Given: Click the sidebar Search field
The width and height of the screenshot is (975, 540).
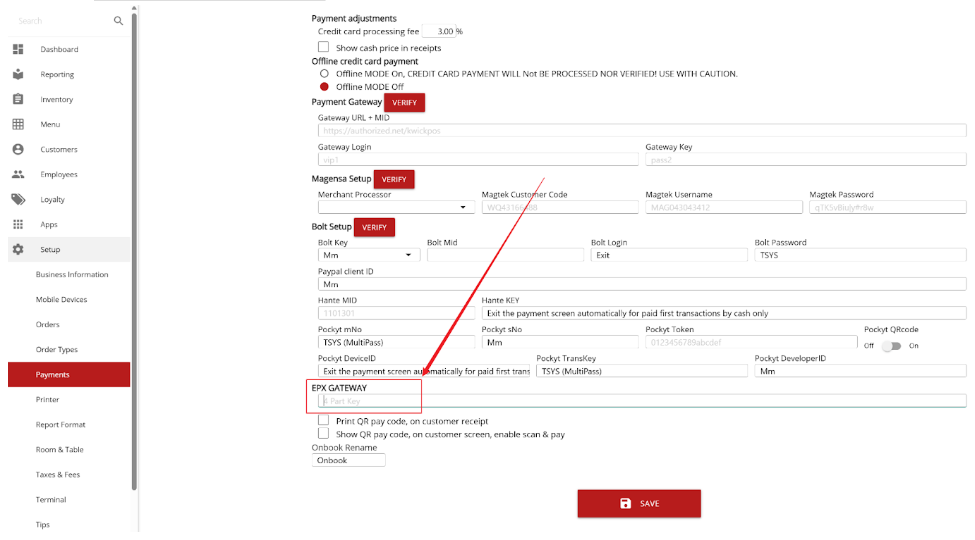Looking at the screenshot, I should coord(62,21).
